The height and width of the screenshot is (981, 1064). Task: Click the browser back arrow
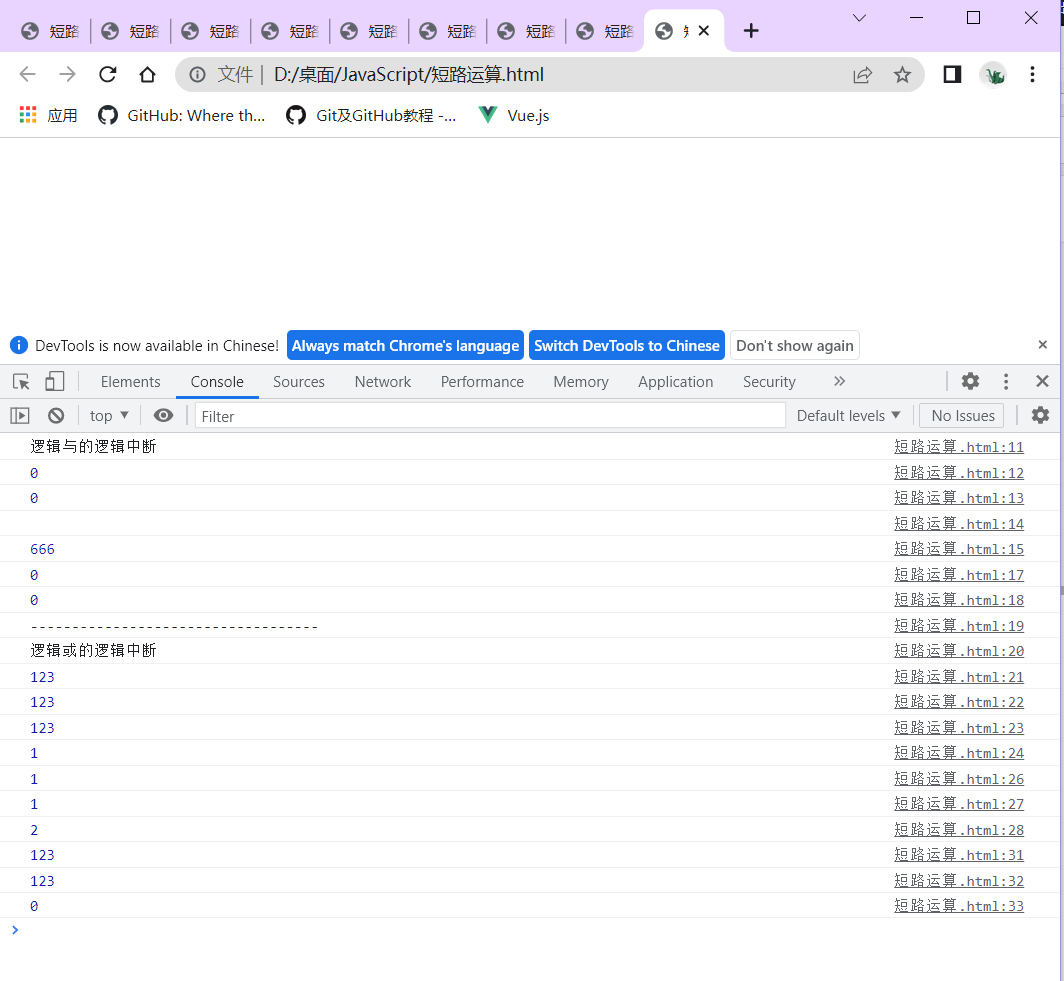point(27,75)
